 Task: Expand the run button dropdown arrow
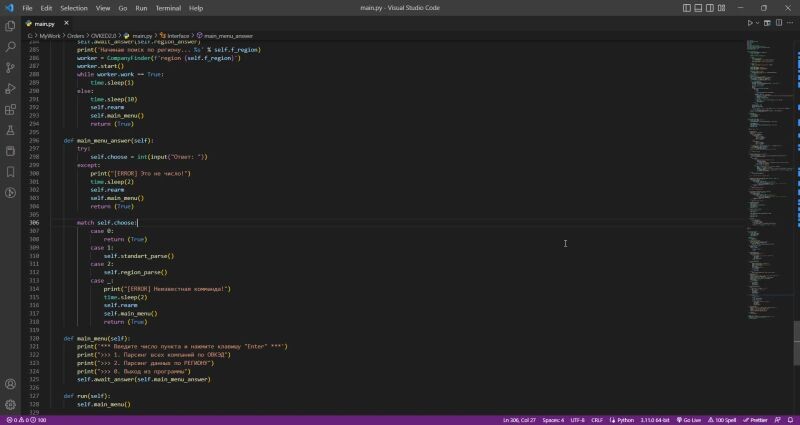(759, 22)
